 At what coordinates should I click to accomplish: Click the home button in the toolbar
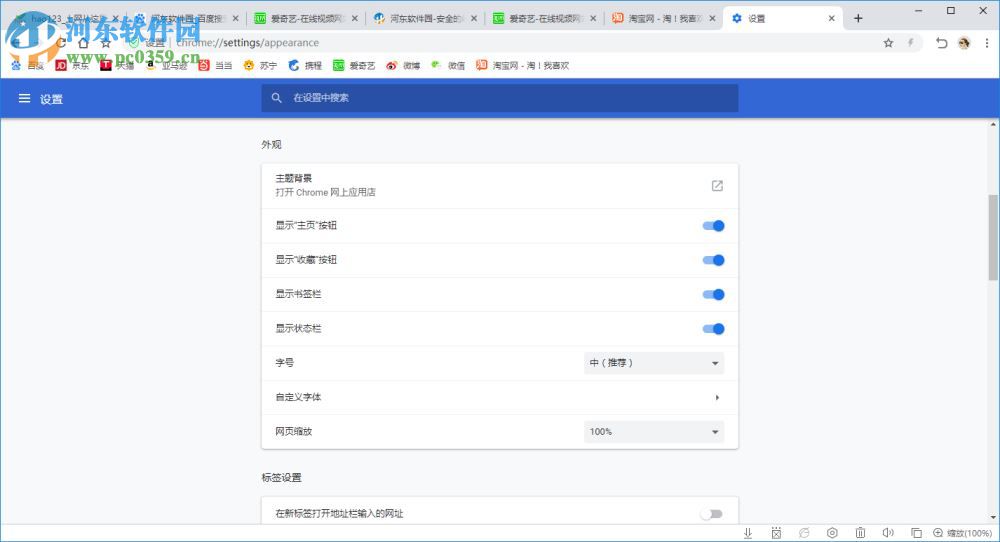coord(83,43)
